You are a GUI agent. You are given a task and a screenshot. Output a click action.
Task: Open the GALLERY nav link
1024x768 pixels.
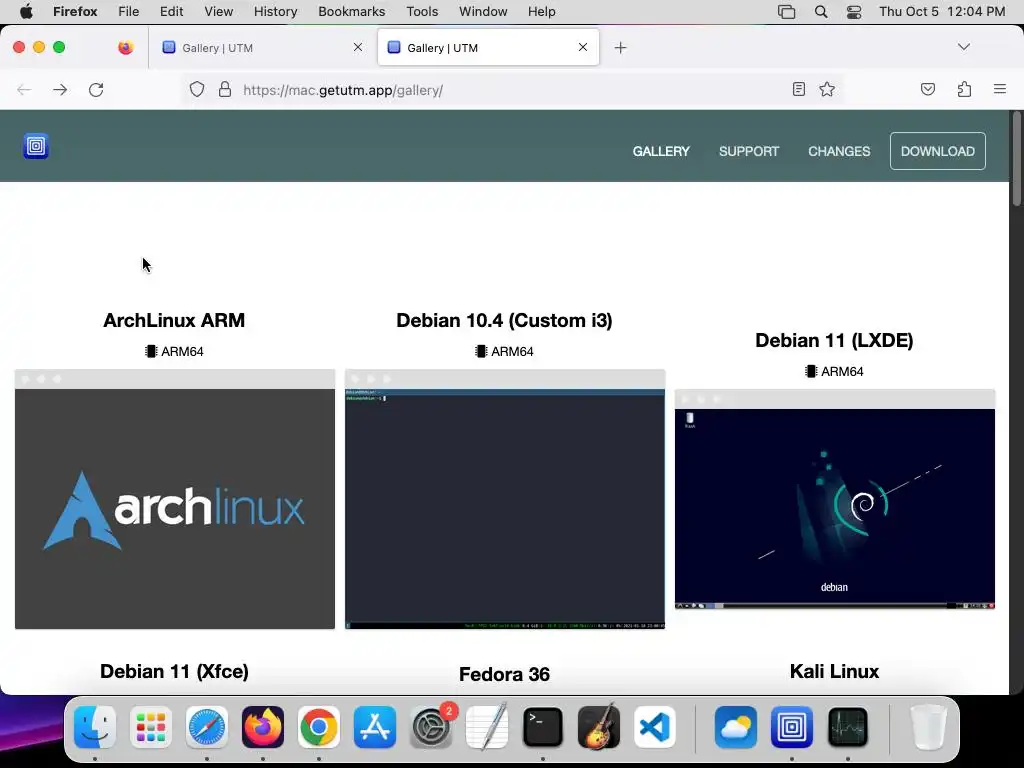661,152
